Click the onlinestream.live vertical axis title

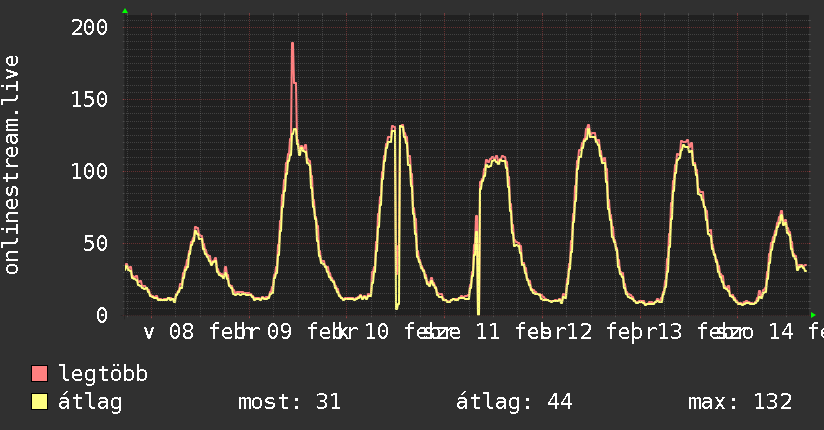[11, 165]
